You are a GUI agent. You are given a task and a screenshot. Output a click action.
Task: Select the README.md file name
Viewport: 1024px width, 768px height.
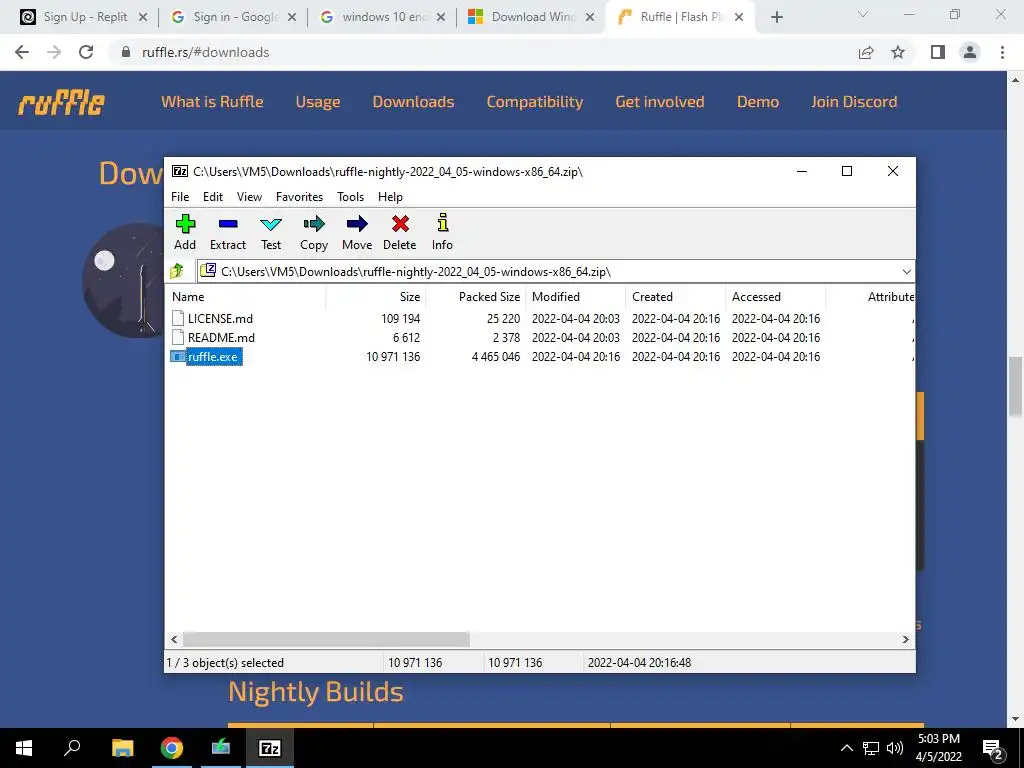pos(221,338)
